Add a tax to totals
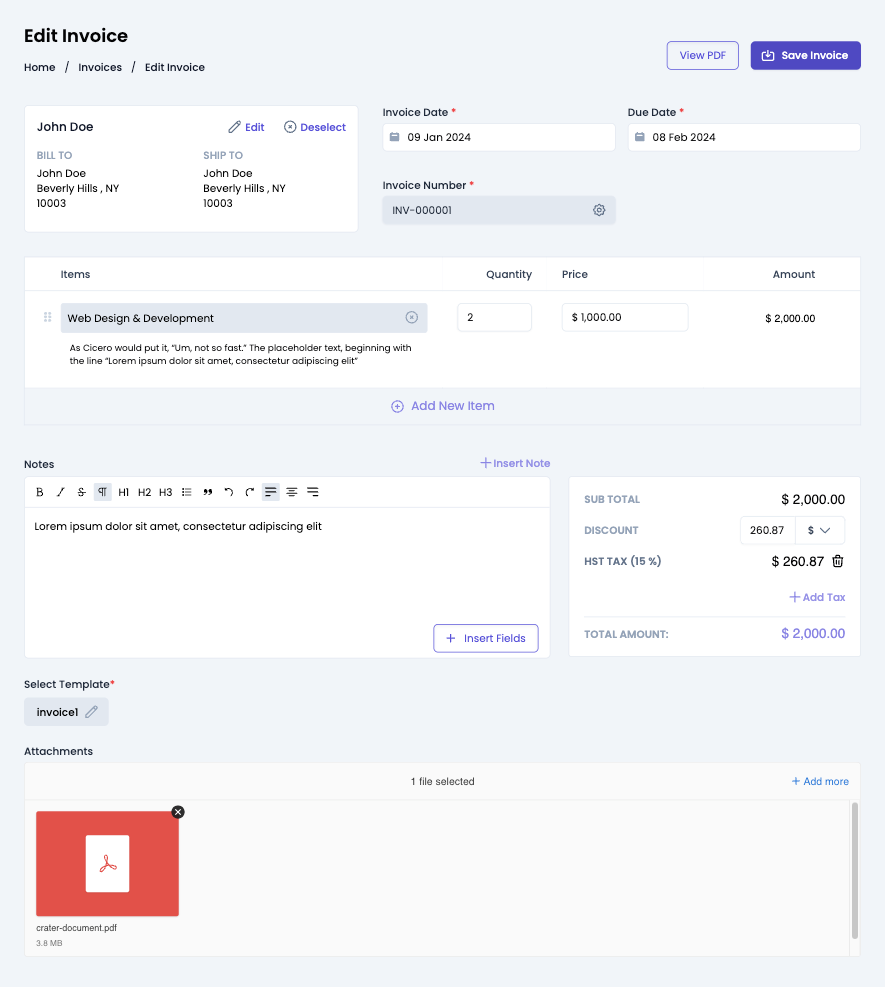The image size is (885, 987). click(817, 597)
